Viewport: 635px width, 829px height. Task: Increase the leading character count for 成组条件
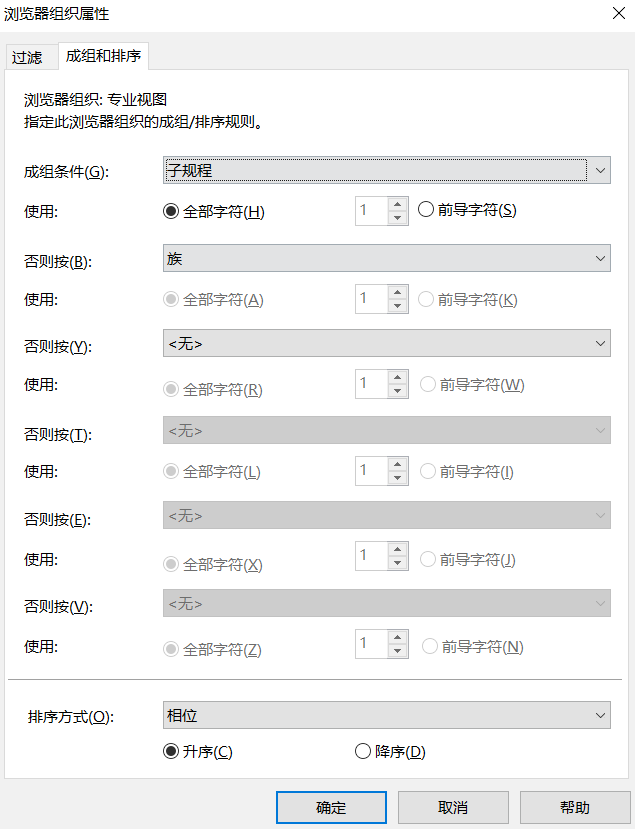point(397,204)
